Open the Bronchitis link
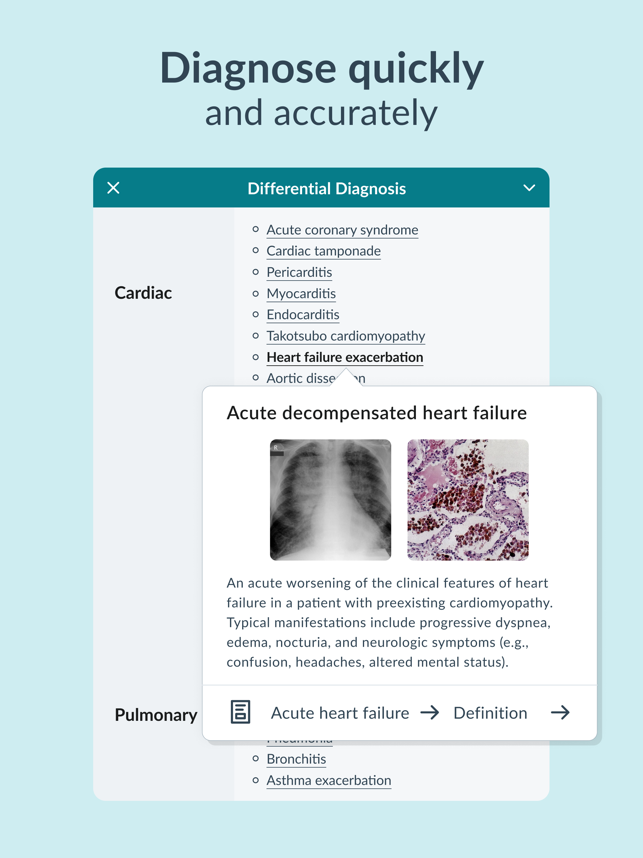The width and height of the screenshot is (643, 858). click(x=296, y=759)
